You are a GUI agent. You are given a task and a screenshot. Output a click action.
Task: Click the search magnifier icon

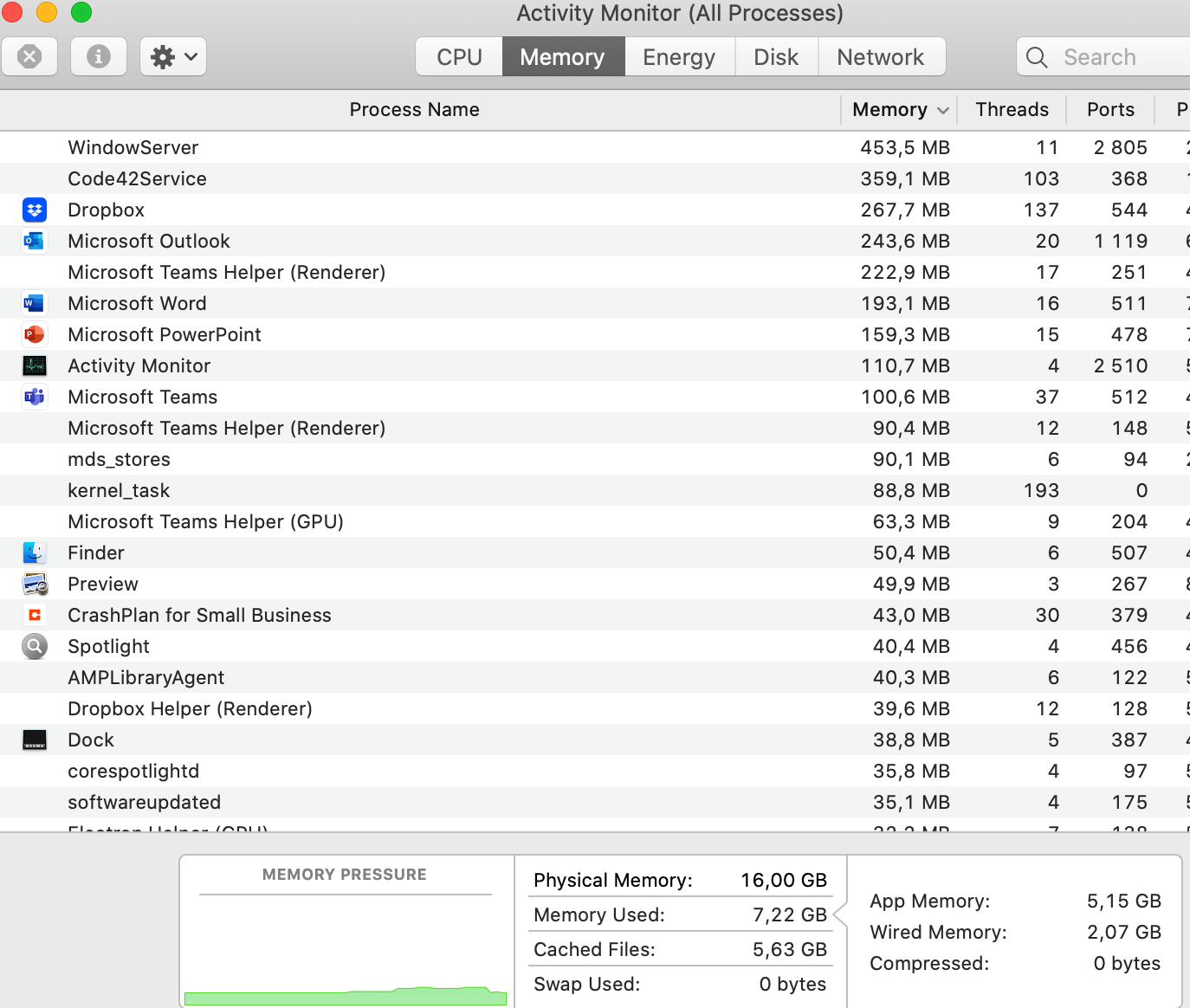coord(1037,57)
